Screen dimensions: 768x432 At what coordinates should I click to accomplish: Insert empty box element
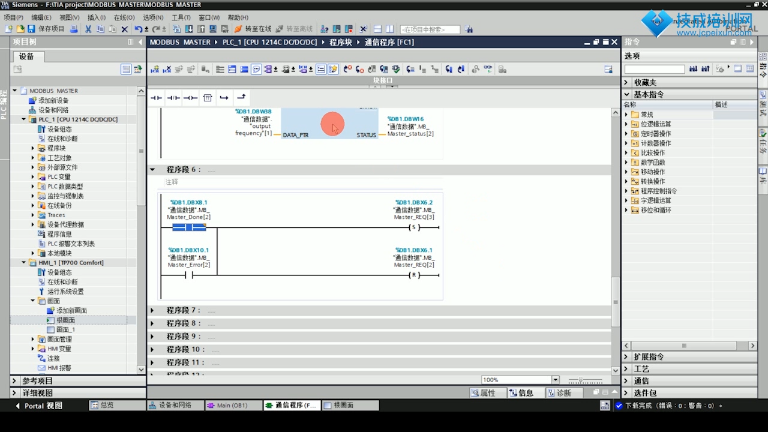(x=207, y=98)
